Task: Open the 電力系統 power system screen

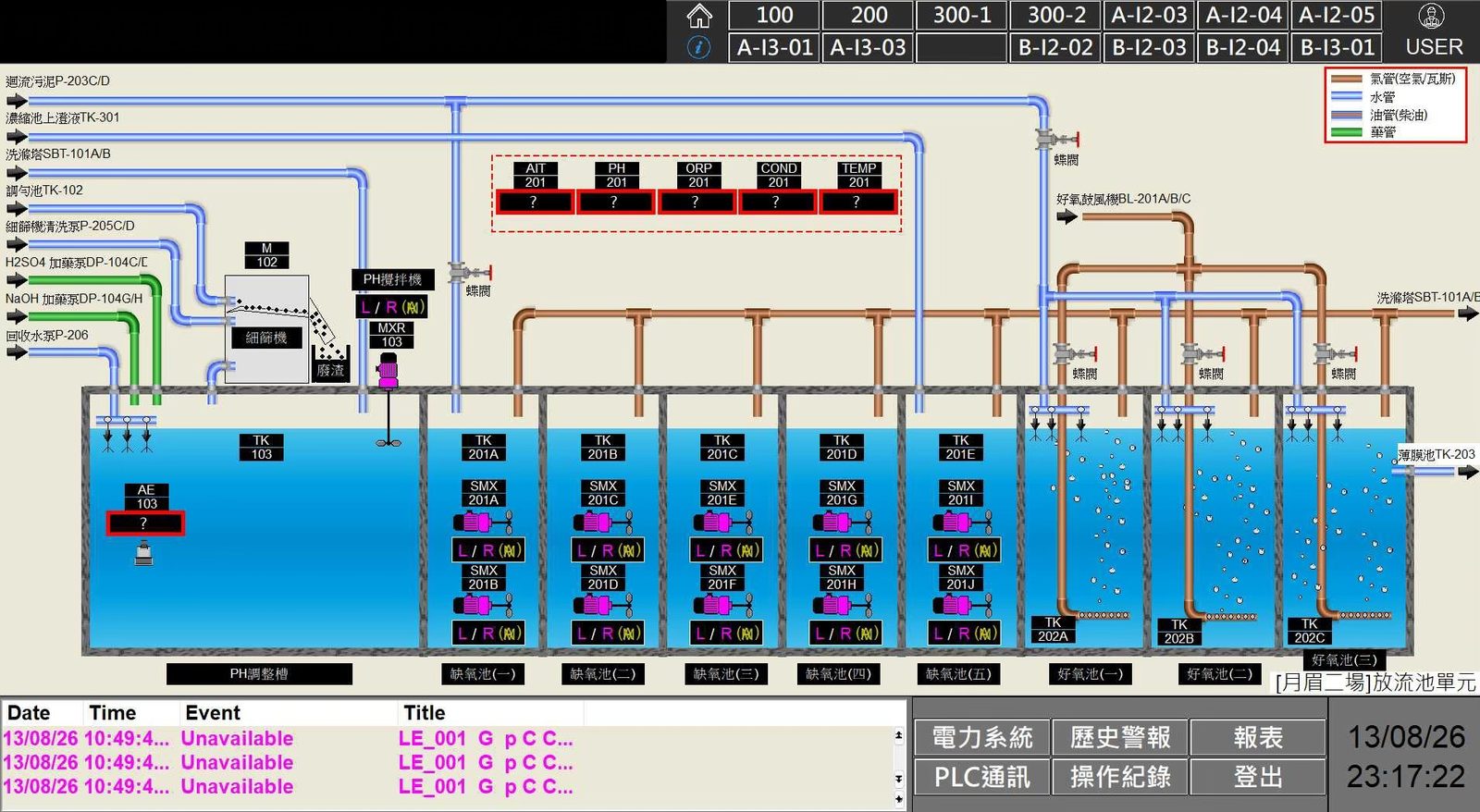Action: 981,738
